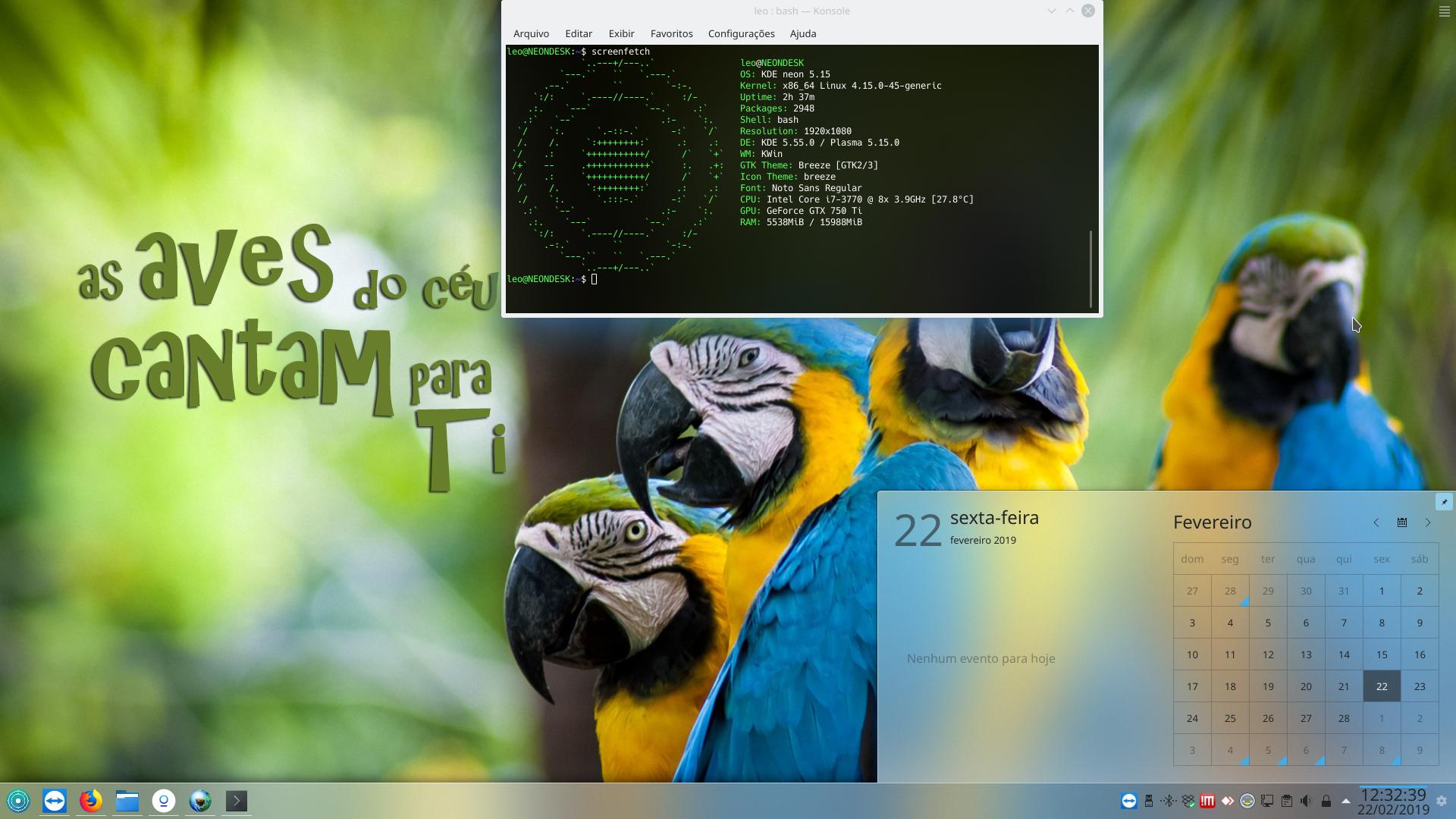Open Arquivo menu in Konsole
Viewport: 1456px width, 819px height.
coord(531,33)
